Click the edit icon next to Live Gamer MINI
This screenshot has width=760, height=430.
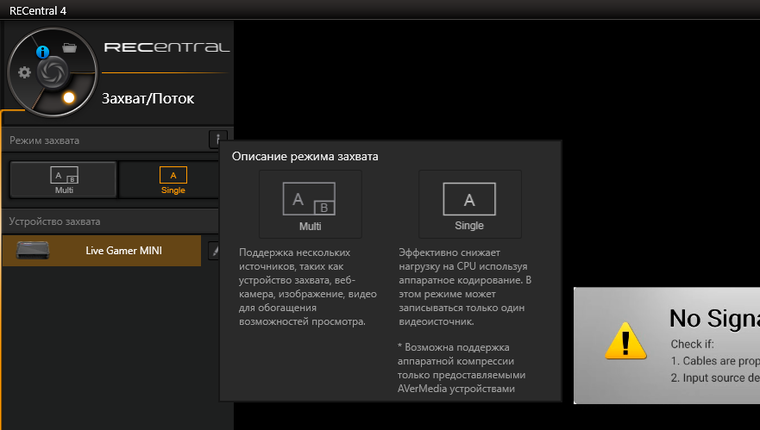215,251
